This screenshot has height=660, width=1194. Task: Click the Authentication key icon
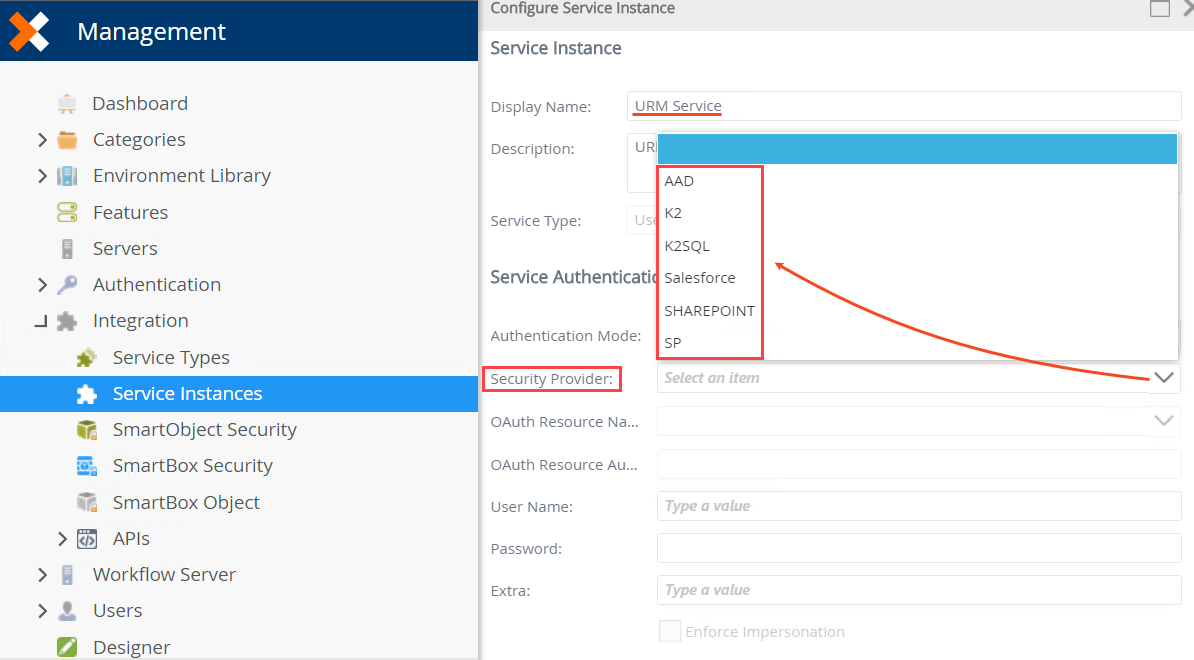coord(66,283)
